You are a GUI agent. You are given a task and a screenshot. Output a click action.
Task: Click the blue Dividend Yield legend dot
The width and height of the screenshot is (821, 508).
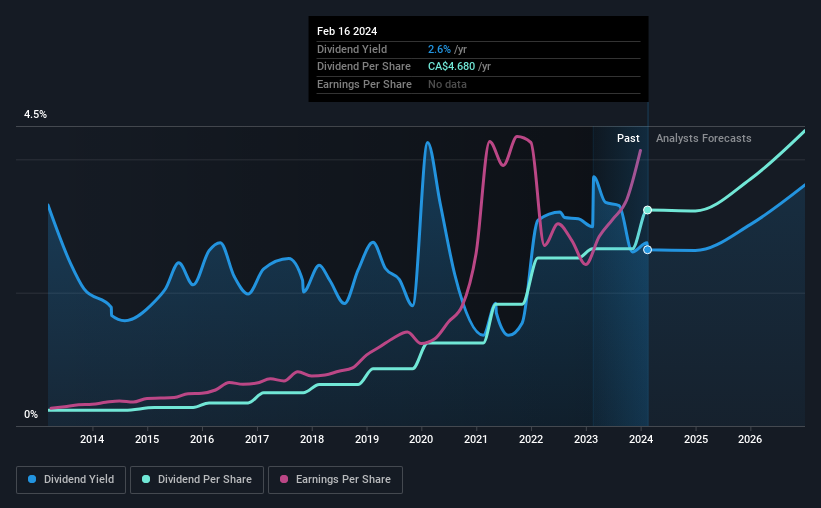tap(32, 479)
